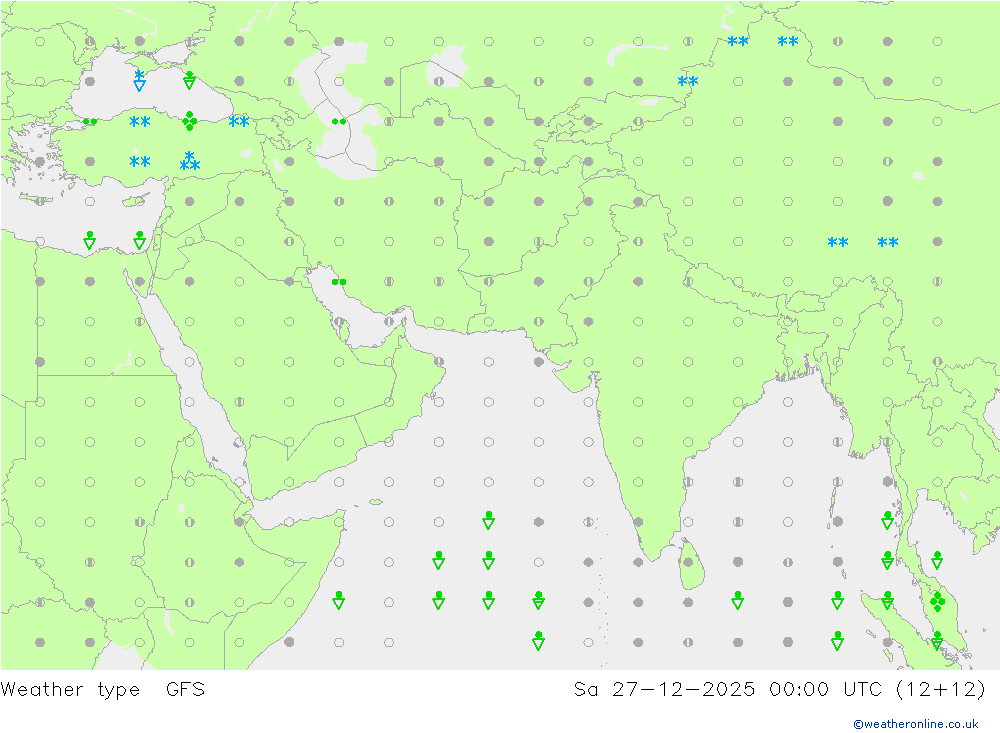The width and height of the screenshot is (1000, 733).
Task: Click the right snow symbol over Tibet
Action: click(888, 242)
